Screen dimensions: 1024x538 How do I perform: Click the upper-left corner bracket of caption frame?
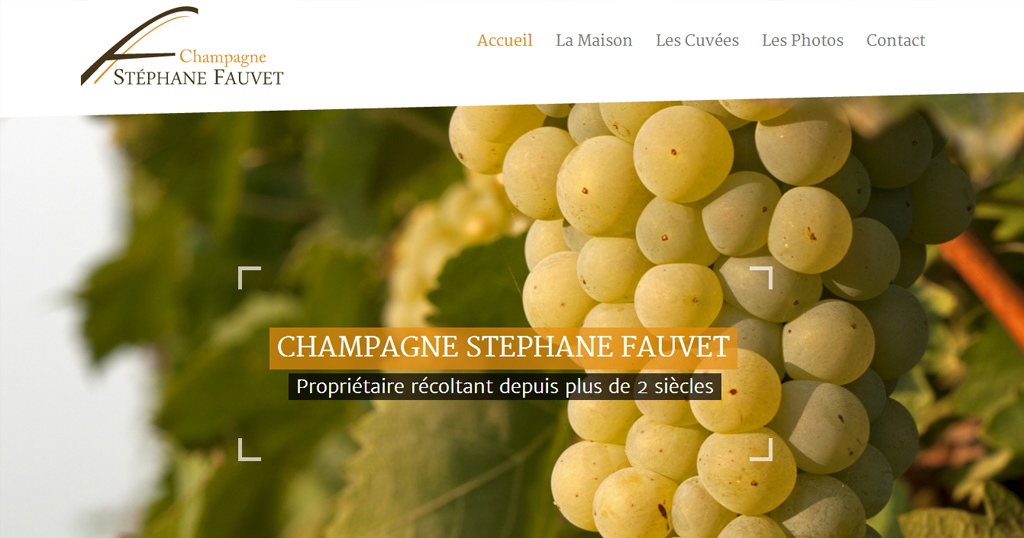click(x=249, y=277)
